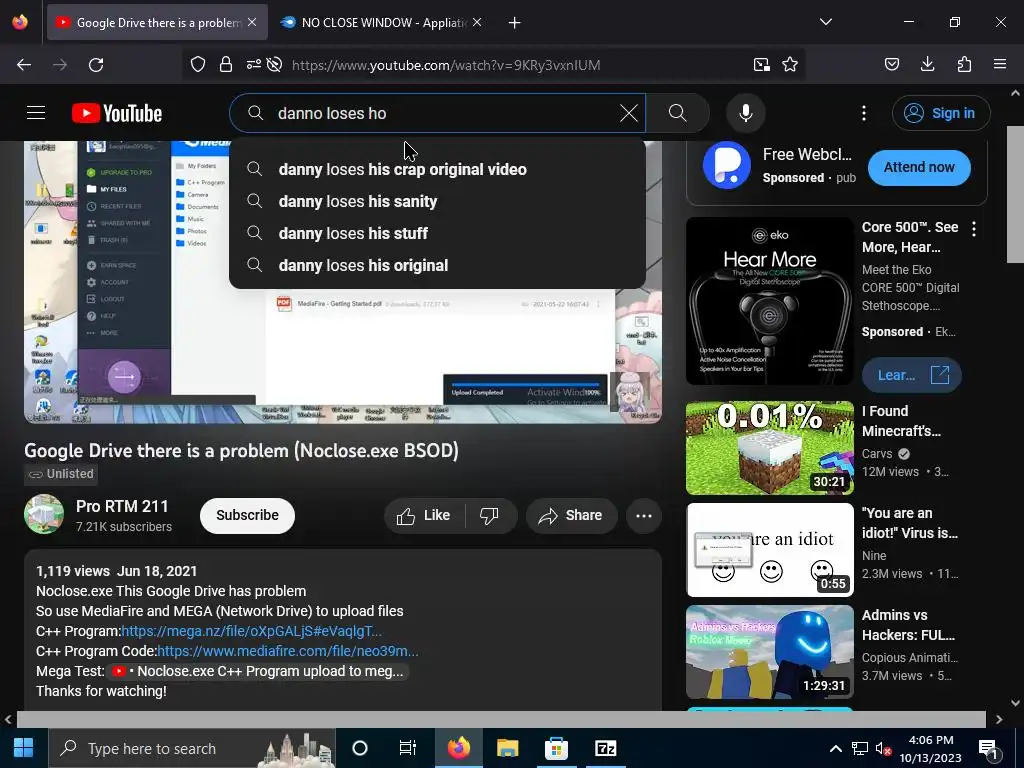The image size is (1024, 768).
Task: Open 7-Zip from taskbar
Action: 605,748
